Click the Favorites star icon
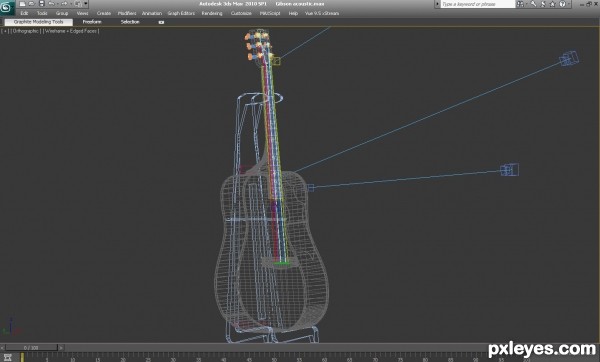This screenshot has width=600, height=362. pyautogui.click(x=553, y=4)
